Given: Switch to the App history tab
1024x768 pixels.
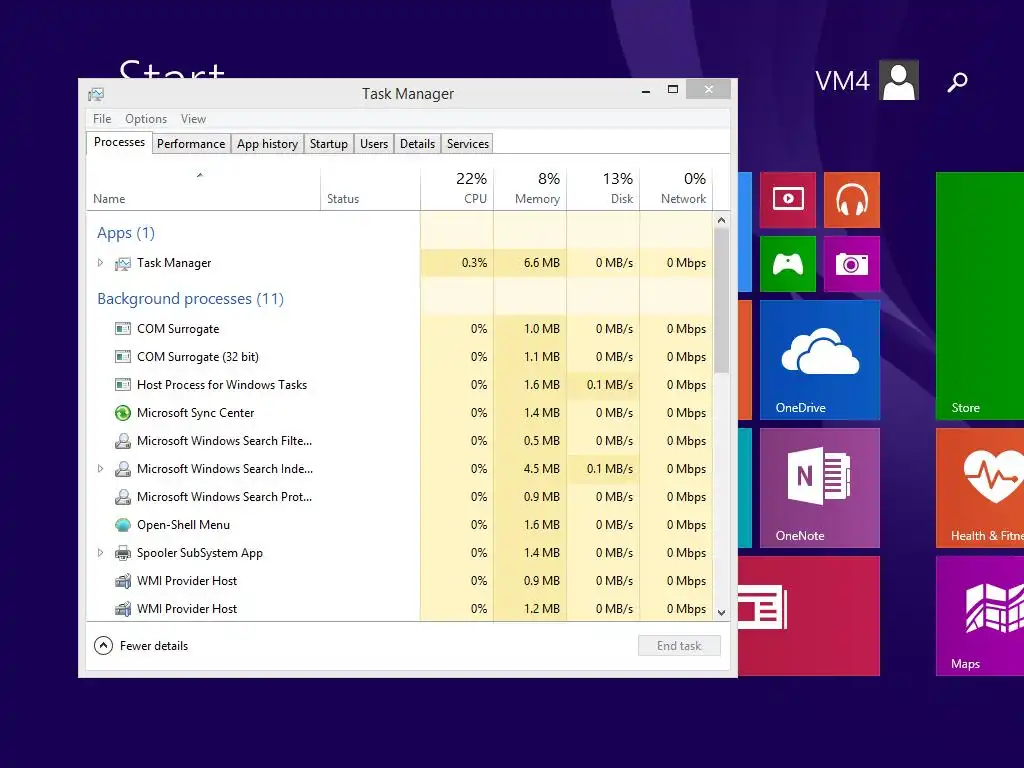Looking at the screenshot, I should (267, 144).
